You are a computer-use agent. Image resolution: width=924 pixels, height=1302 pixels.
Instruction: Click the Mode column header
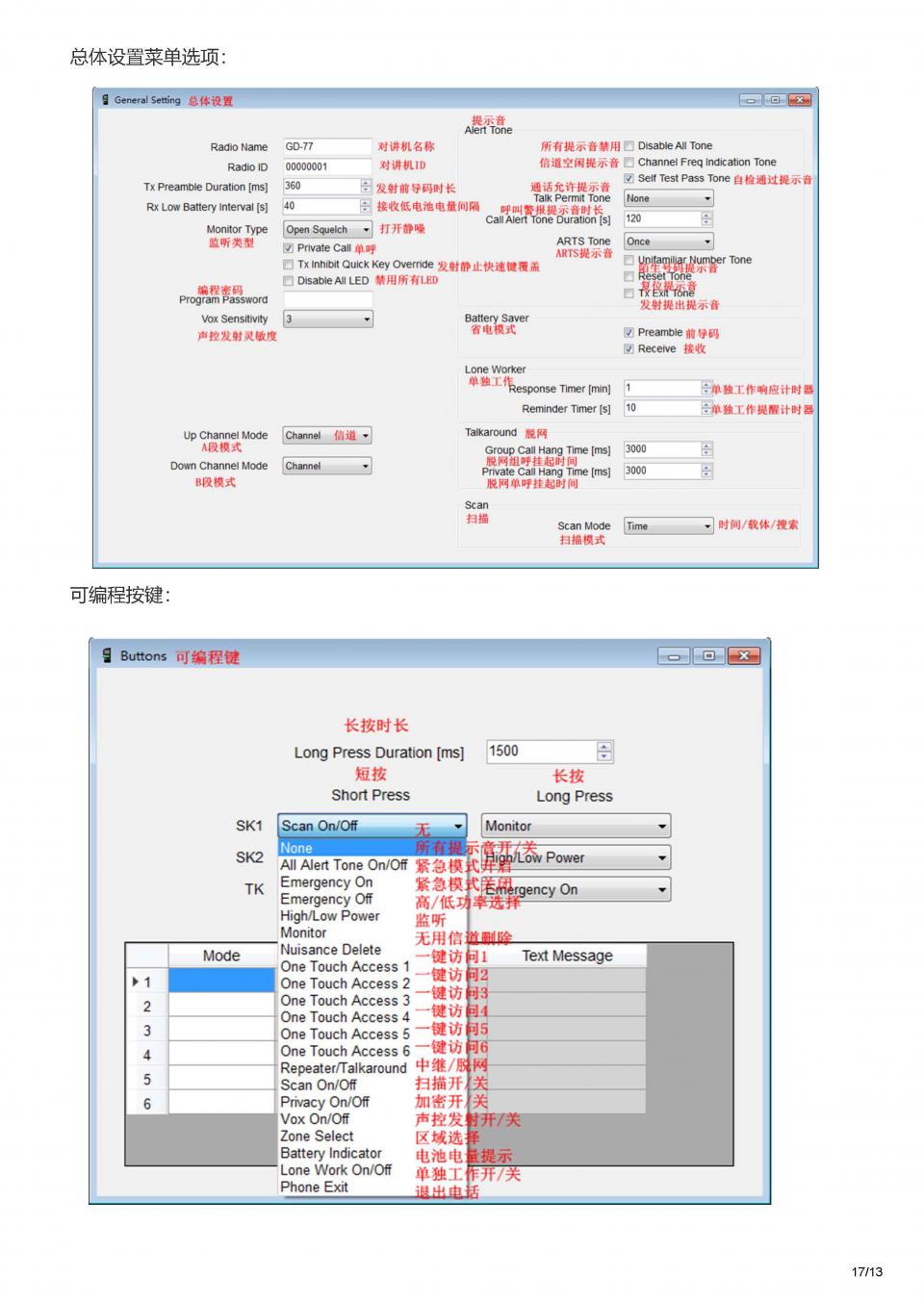(221, 956)
